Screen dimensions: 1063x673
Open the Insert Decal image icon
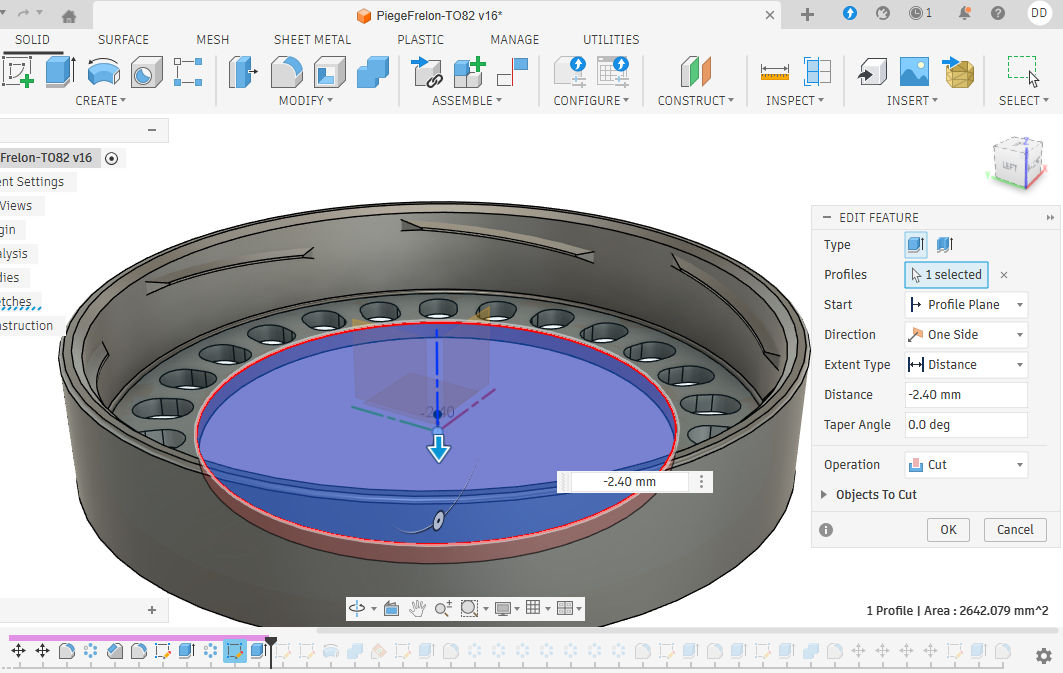(914, 71)
